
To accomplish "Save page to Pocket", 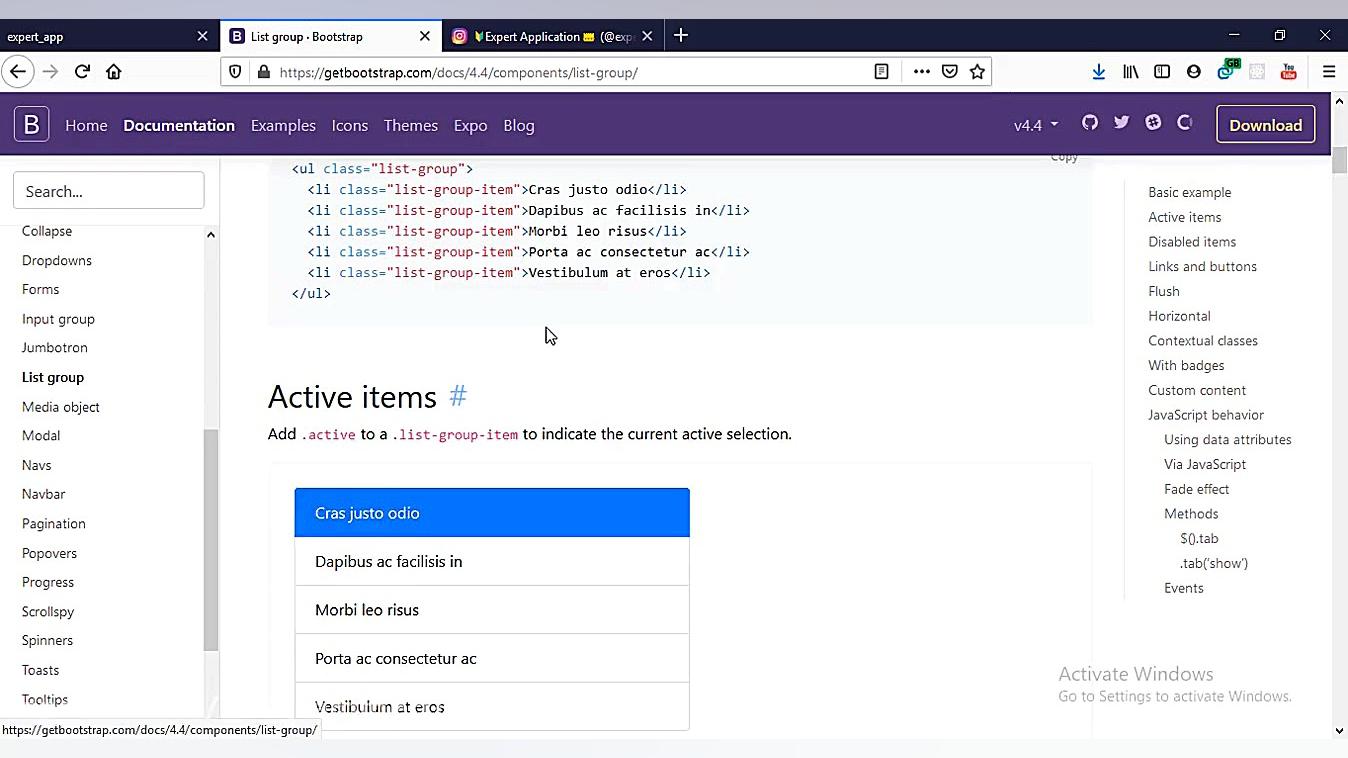I will click(950, 72).
